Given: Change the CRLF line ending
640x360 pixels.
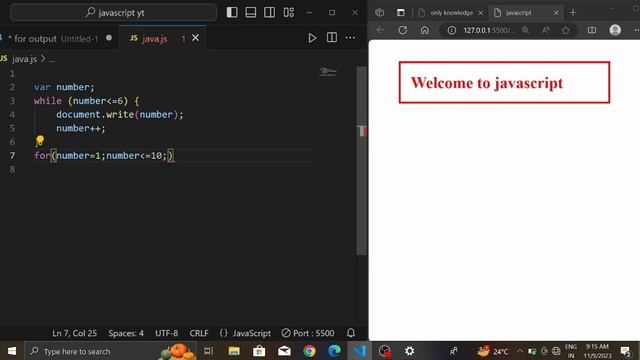Looking at the screenshot, I should pyautogui.click(x=199, y=333).
